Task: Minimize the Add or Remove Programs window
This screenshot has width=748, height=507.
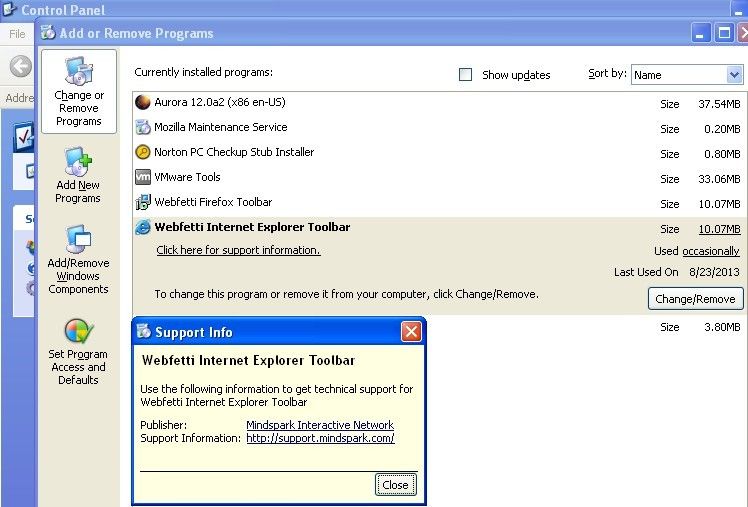Action: [x=700, y=33]
